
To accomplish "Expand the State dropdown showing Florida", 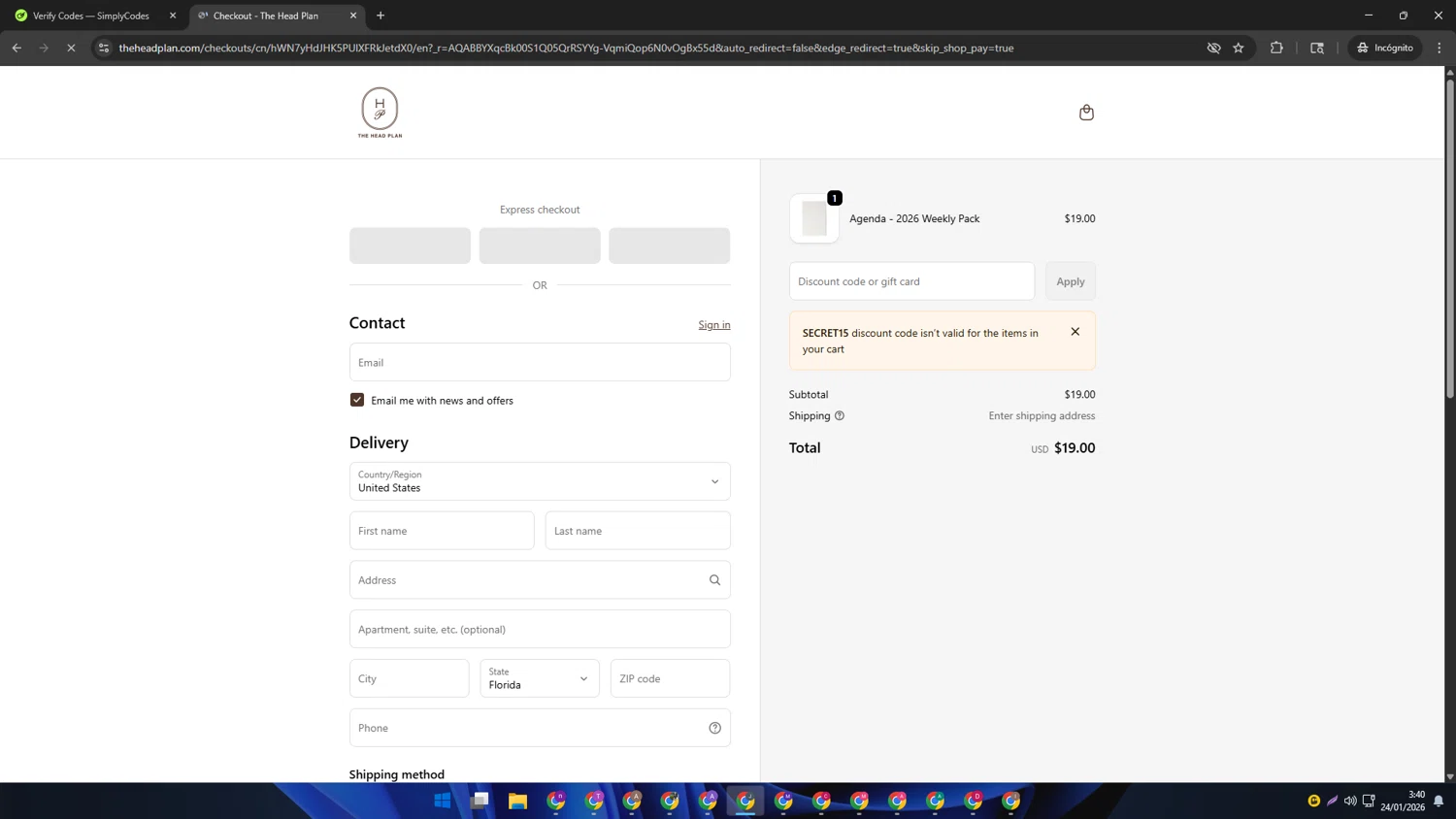I will click(540, 678).
